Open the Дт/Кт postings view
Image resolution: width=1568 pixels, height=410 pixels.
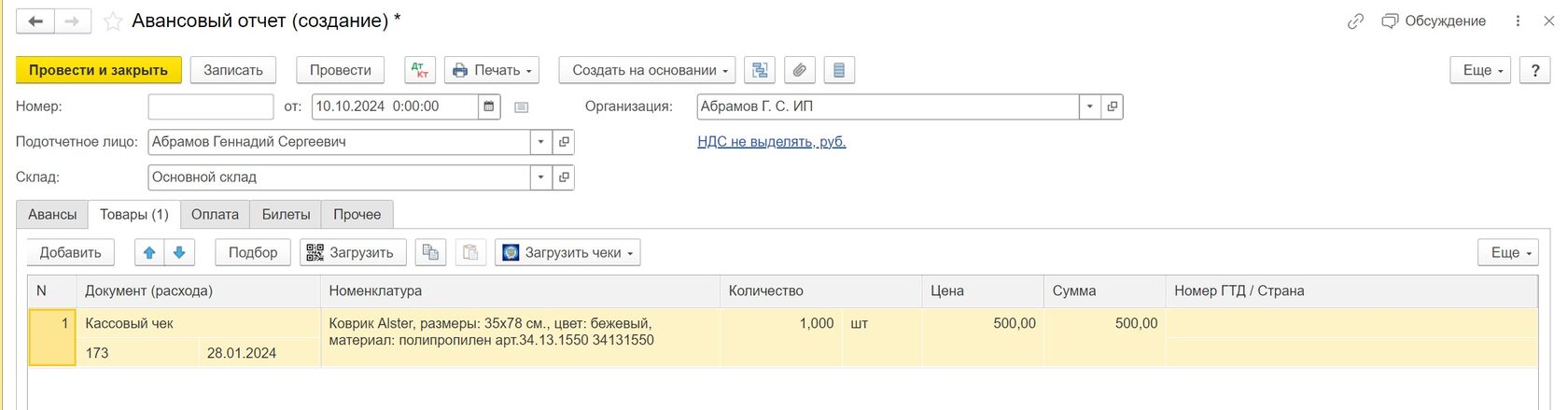(420, 70)
